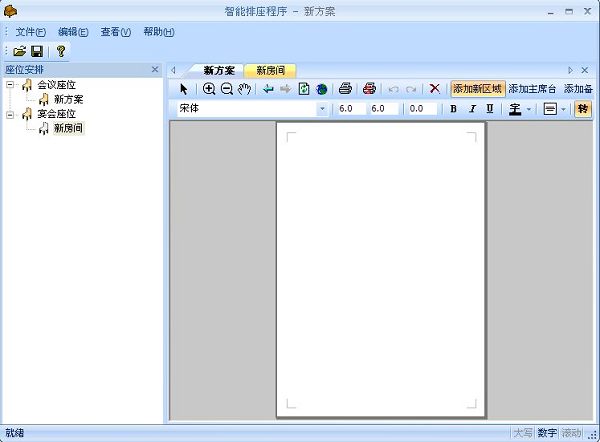Select 新方案 in the tree
600x442 pixels.
tap(68, 99)
